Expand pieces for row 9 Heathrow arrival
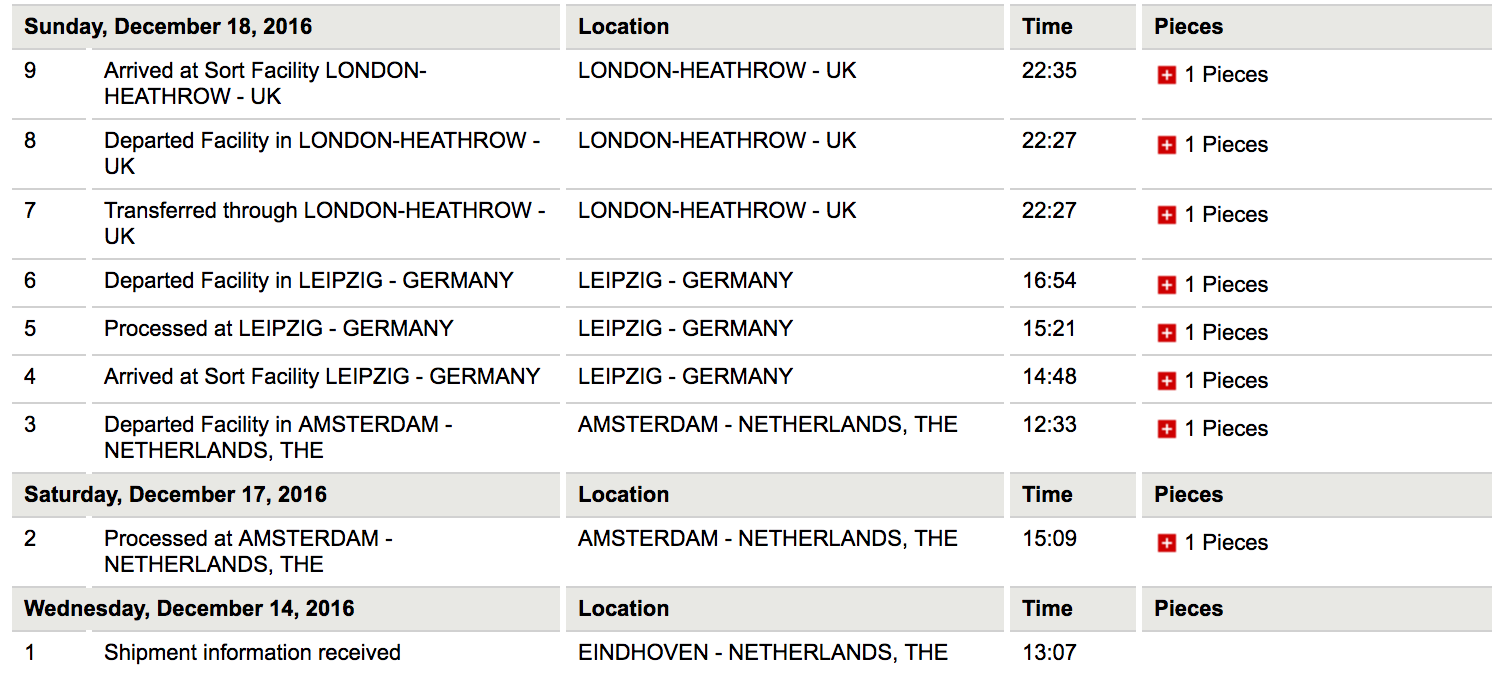 click(x=1166, y=75)
